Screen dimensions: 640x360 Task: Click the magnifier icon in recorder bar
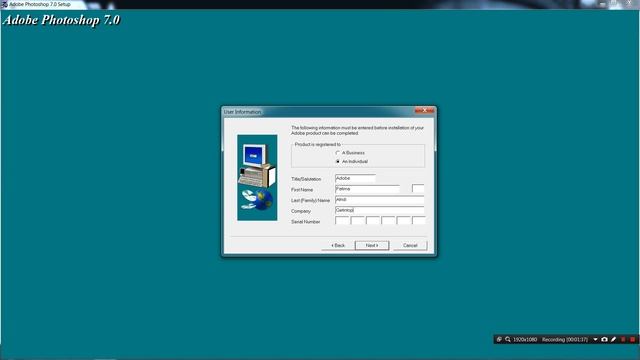coord(508,340)
